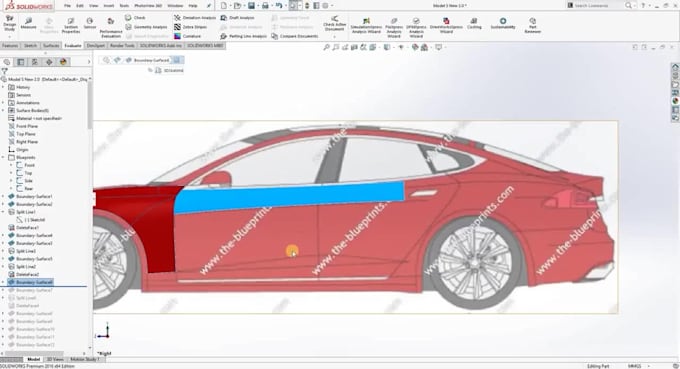The height and width of the screenshot is (369, 680).
Task: Expand the History folder in the tree
Action: pos(3,87)
